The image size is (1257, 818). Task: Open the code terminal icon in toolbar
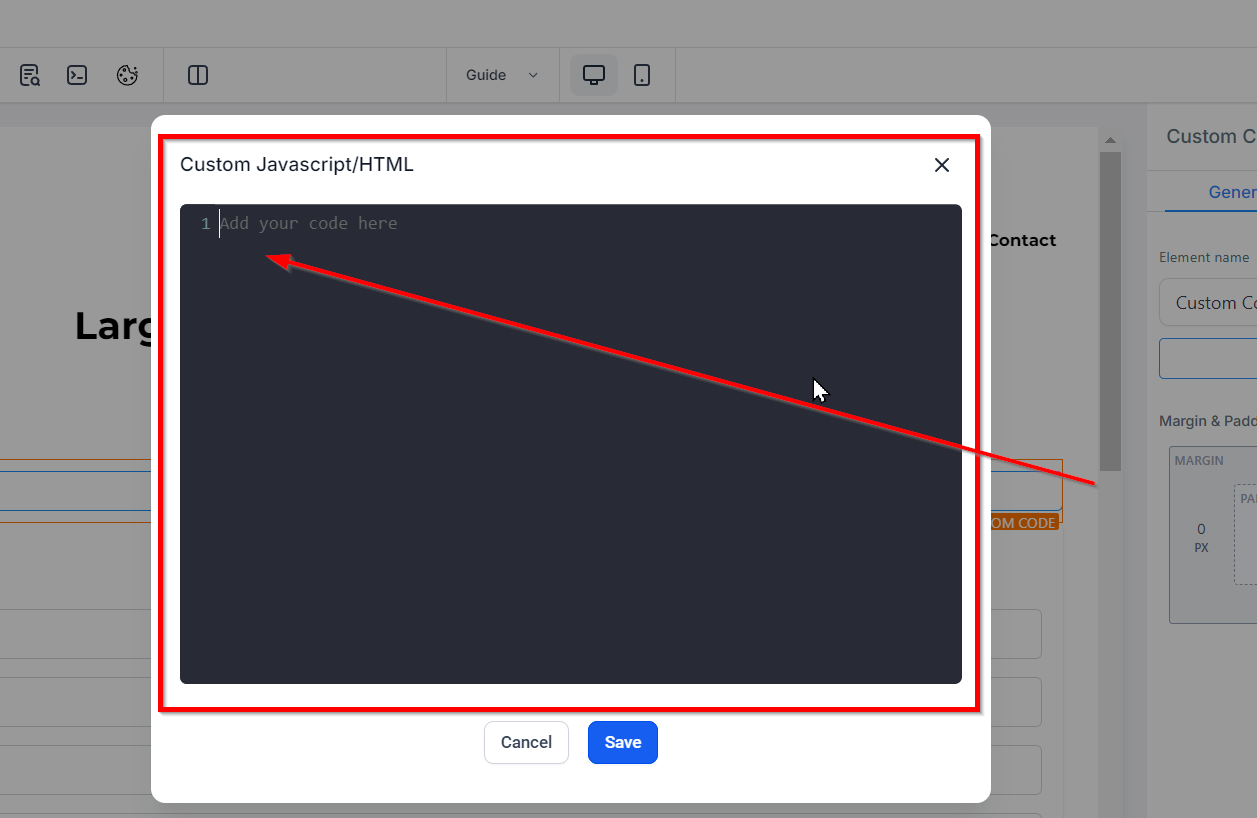[77, 75]
